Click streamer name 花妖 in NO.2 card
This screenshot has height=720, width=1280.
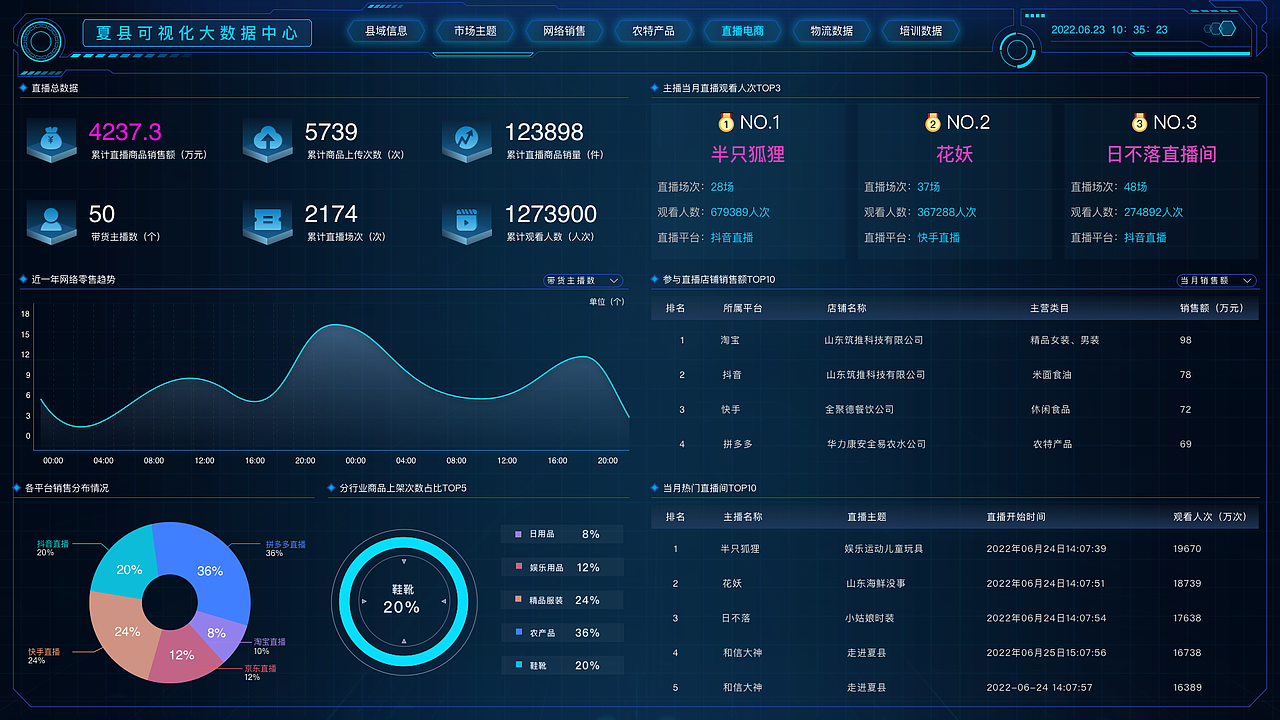(x=955, y=154)
